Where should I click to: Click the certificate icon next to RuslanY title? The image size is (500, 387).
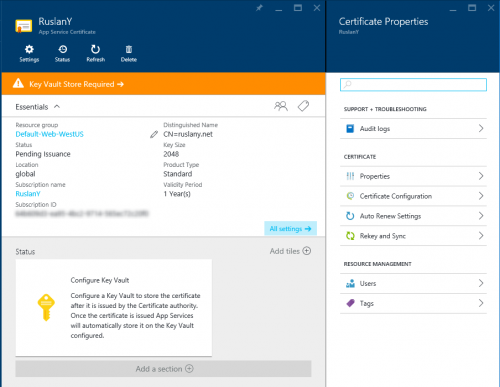coord(24,26)
